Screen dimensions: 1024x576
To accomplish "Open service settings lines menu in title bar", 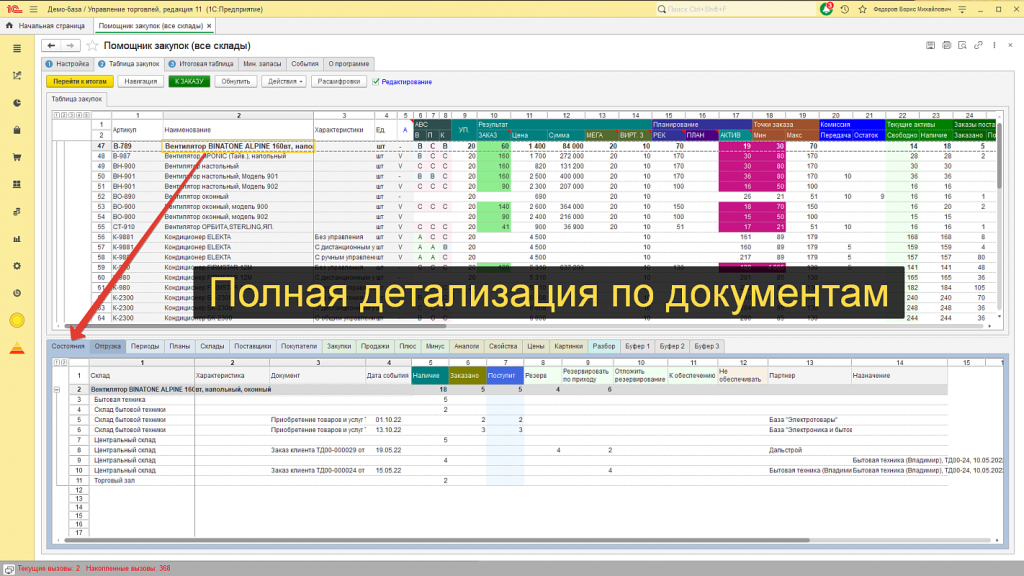I will (962, 9).
